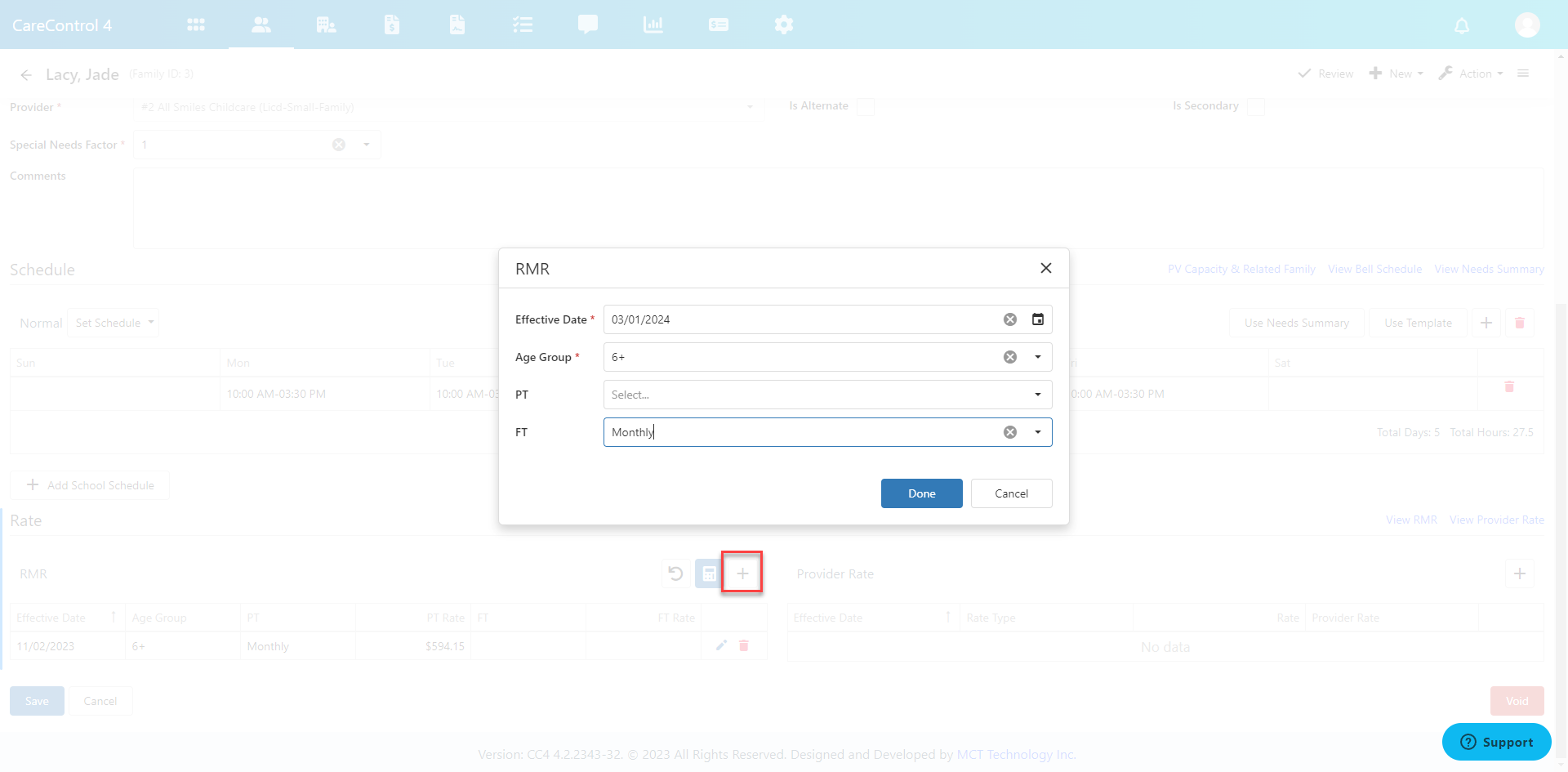Reset RMR using the undo arrow icon
1568x772 pixels.
675,573
